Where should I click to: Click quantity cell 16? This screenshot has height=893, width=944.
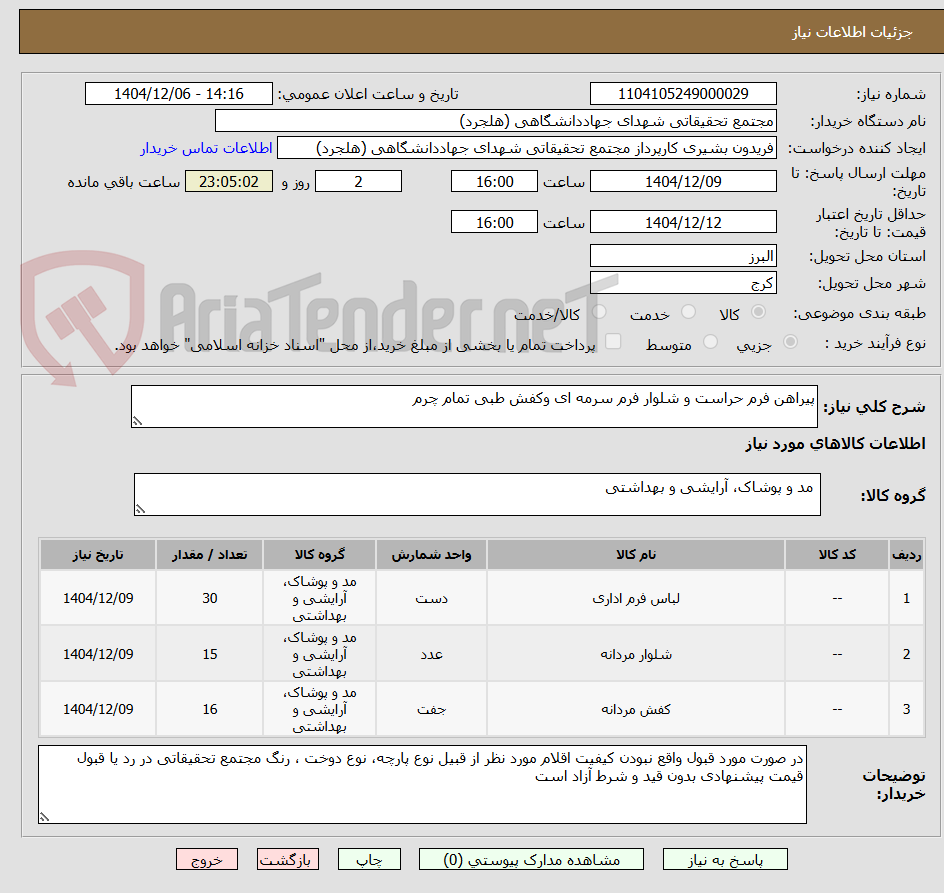pos(210,709)
